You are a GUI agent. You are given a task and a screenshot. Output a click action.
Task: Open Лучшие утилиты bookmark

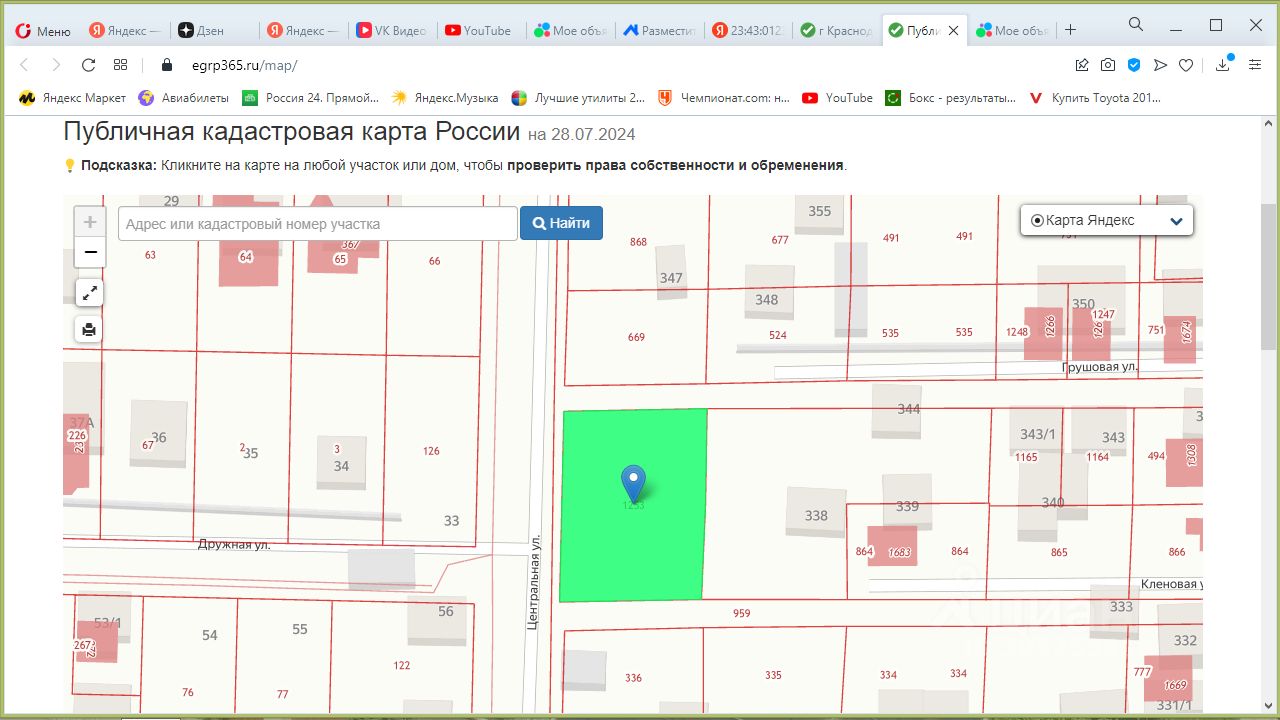[578, 98]
